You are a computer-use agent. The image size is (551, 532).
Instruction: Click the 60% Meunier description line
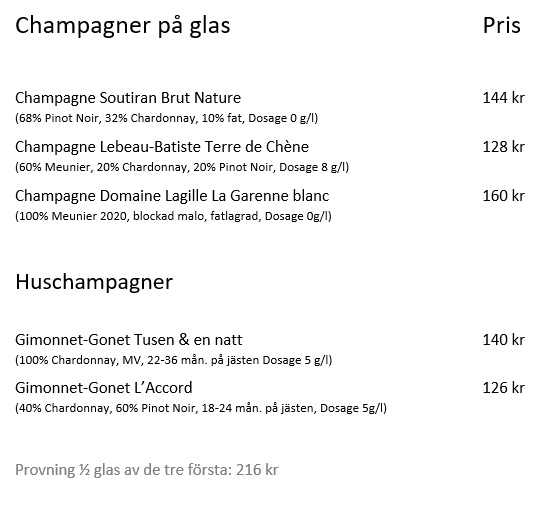(182, 167)
